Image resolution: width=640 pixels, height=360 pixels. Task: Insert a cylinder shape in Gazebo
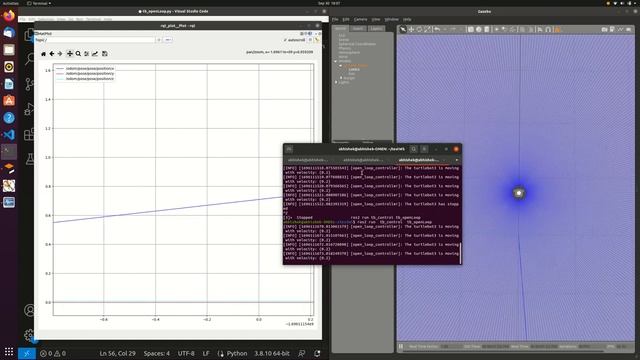pyautogui.click(x=487, y=29)
